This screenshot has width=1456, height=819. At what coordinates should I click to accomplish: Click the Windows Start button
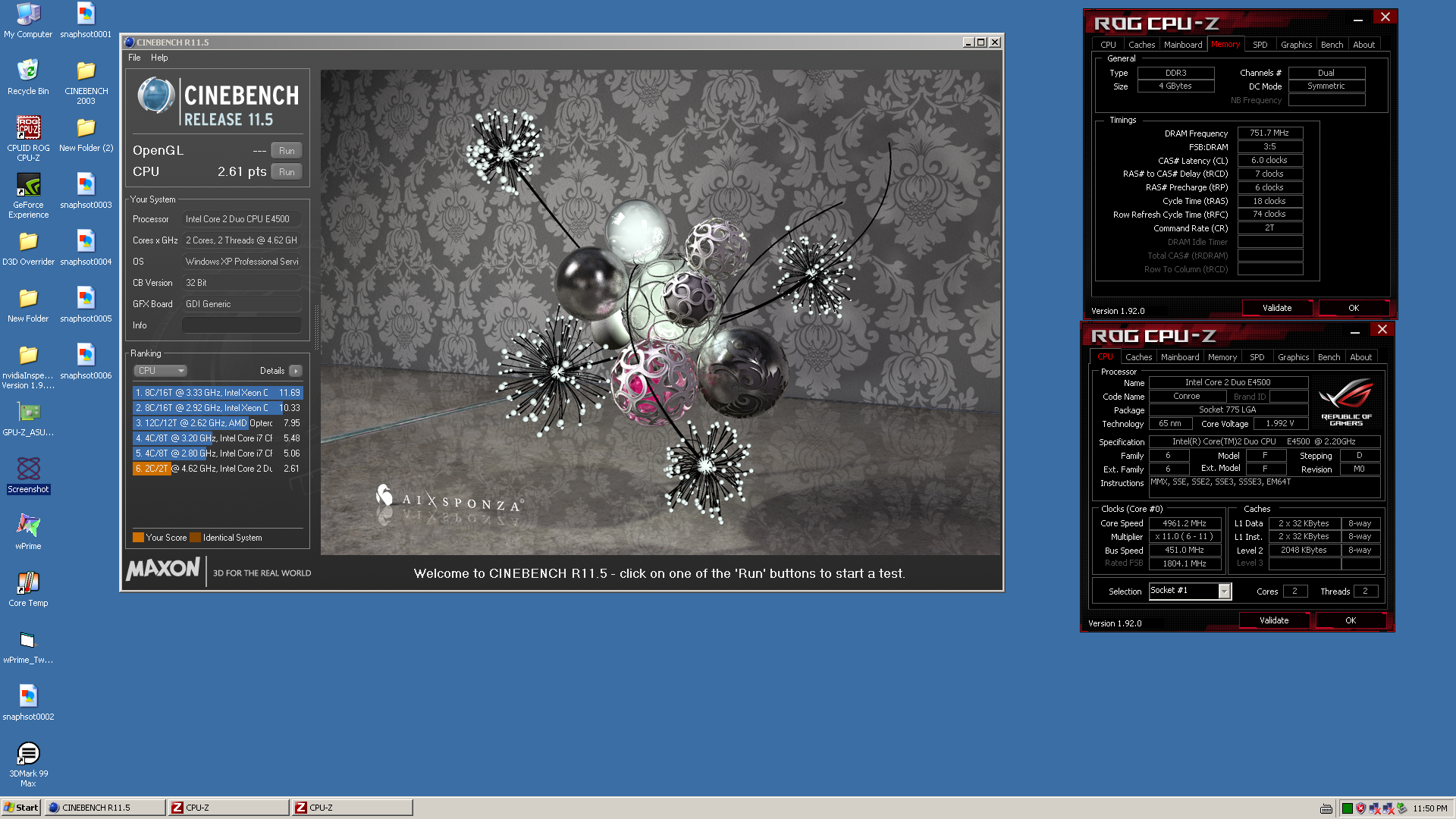pos(21,808)
